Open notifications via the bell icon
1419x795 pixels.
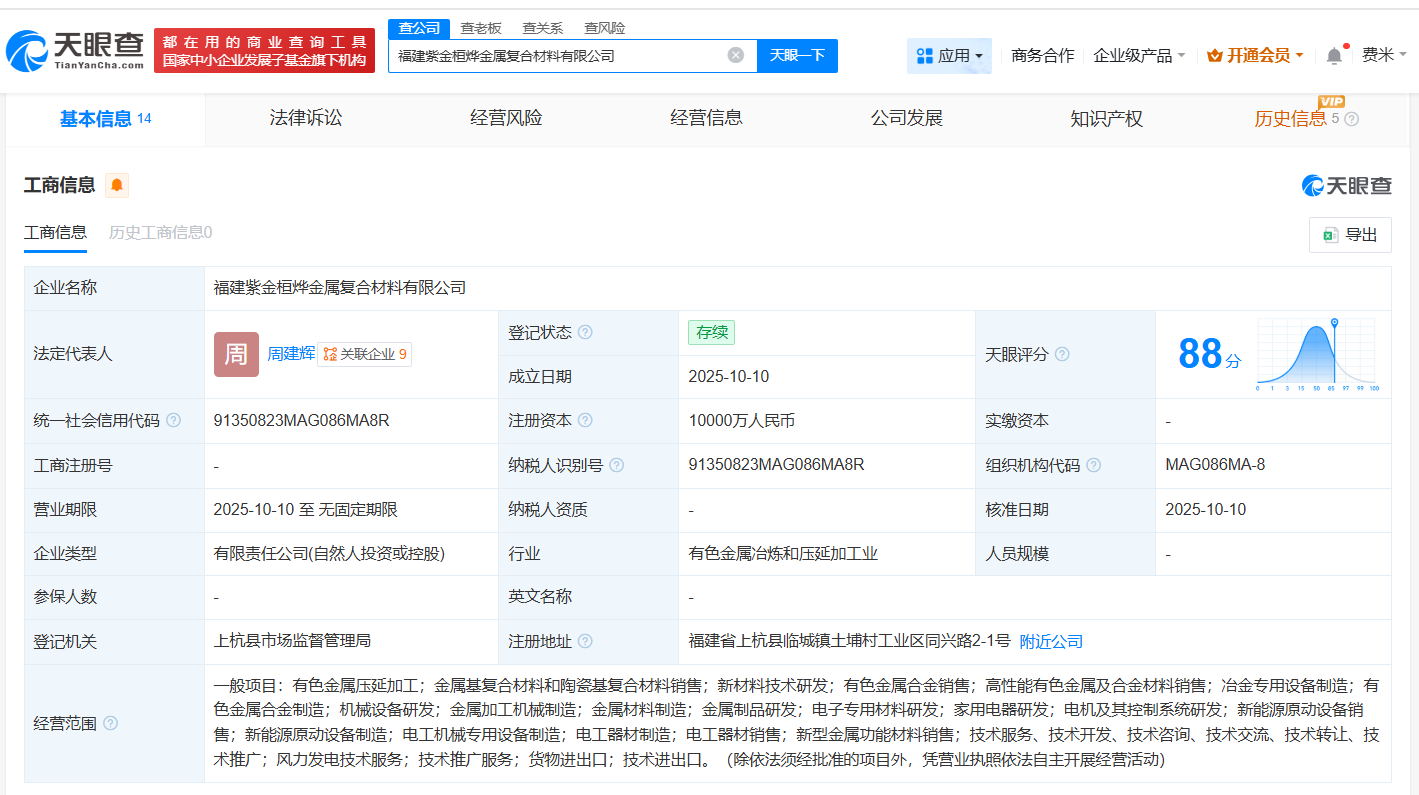click(1334, 55)
